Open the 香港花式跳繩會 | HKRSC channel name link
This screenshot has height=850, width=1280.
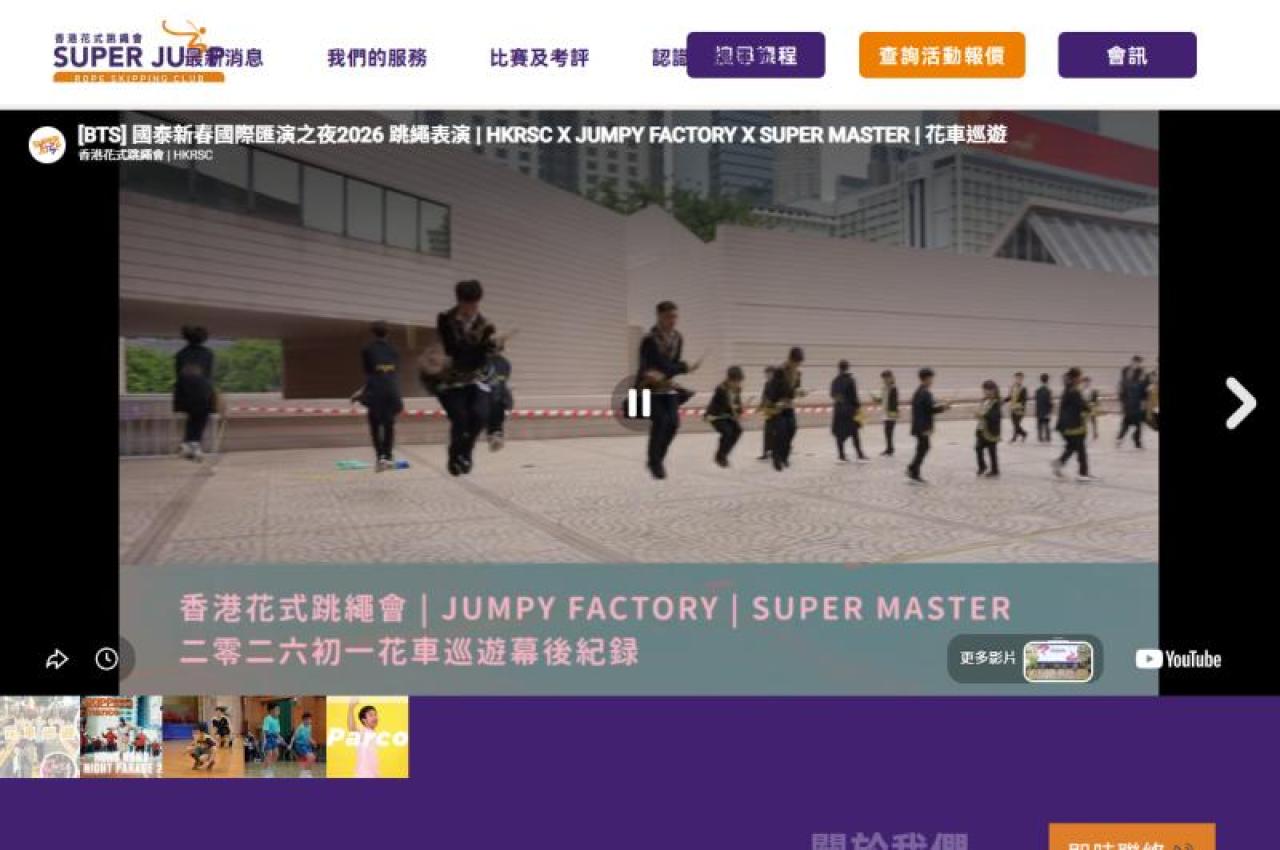[145, 155]
